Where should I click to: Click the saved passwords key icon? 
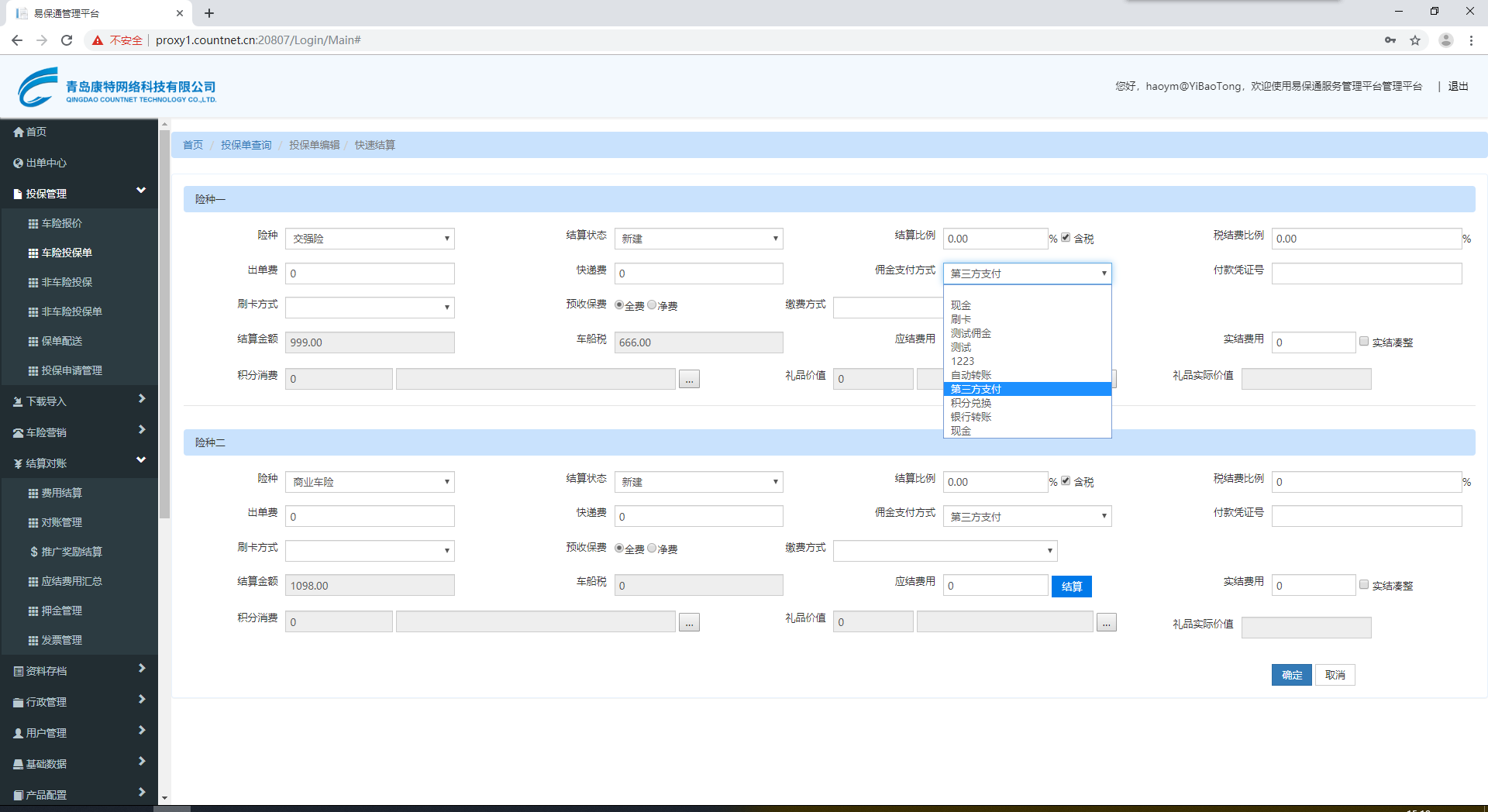[1390, 40]
